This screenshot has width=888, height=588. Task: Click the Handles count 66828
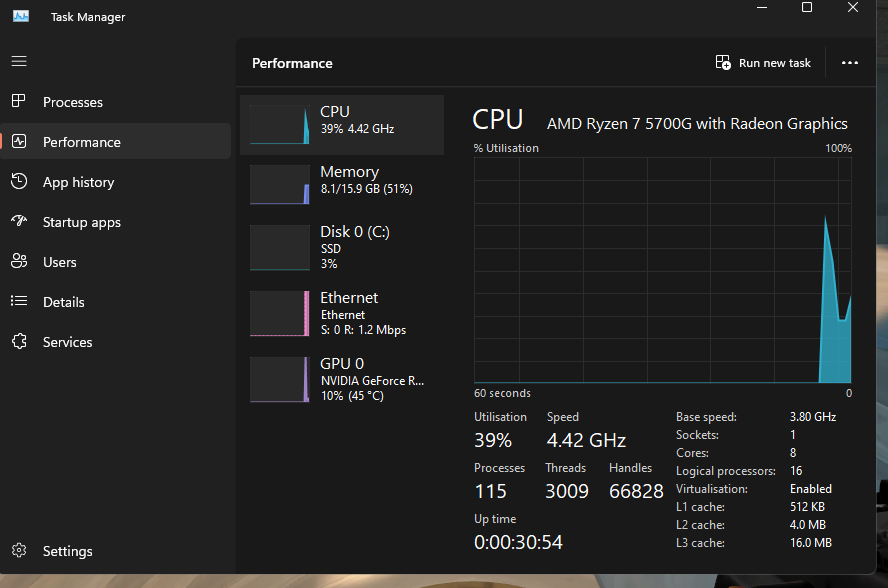pos(636,491)
